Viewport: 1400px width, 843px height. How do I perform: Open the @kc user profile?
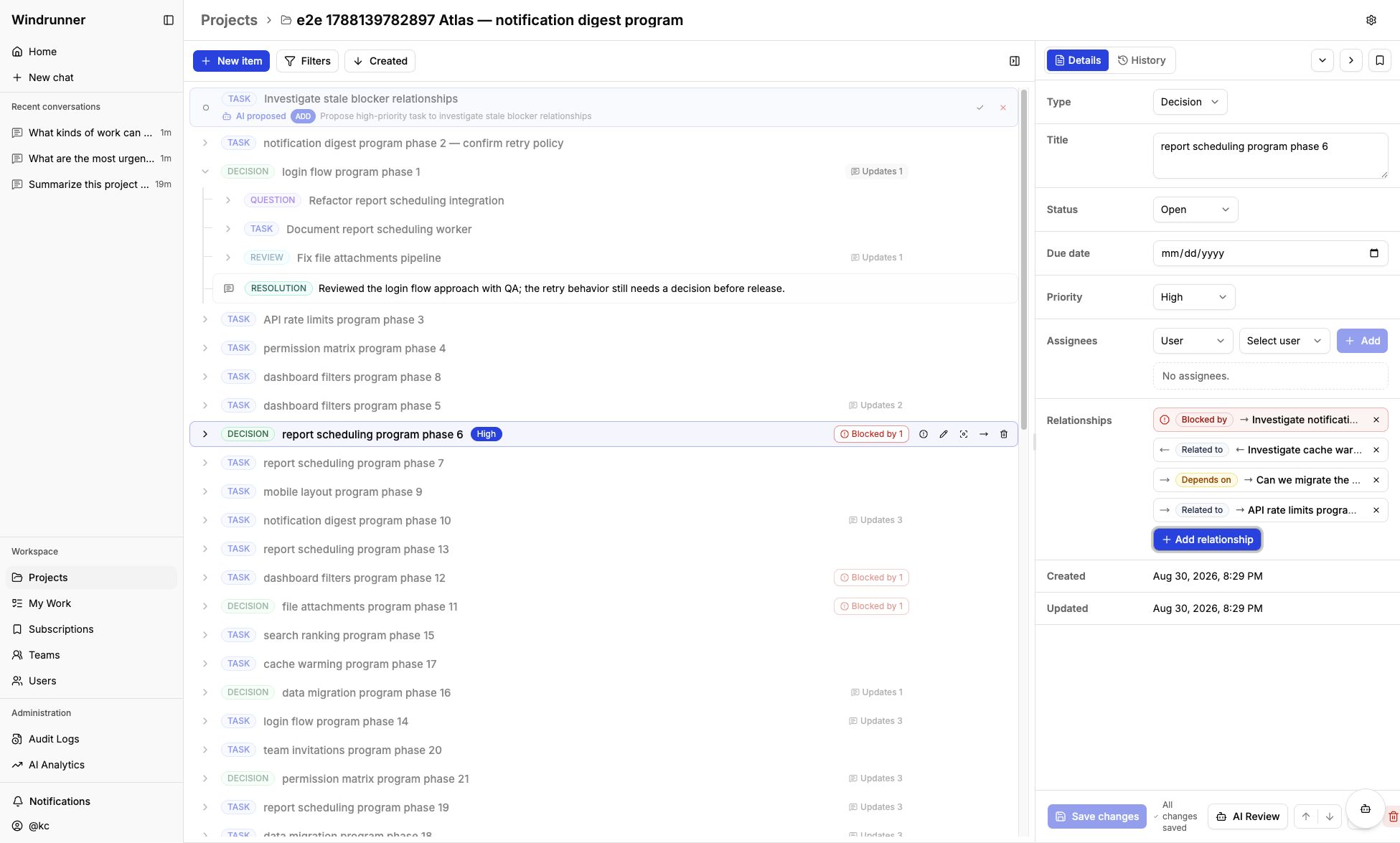click(91, 826)
